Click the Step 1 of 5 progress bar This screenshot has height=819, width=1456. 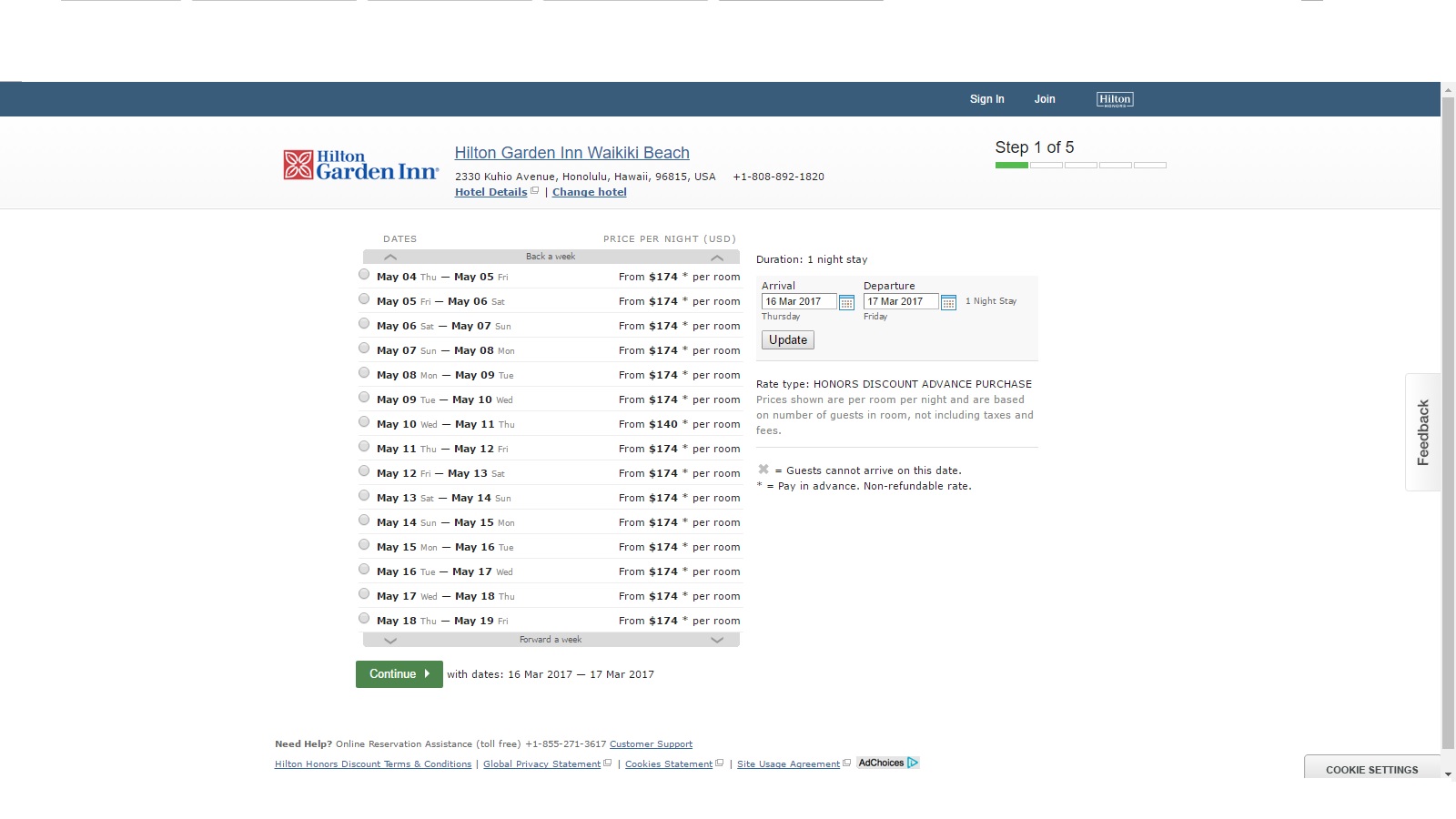click(x=1081, y=166)
